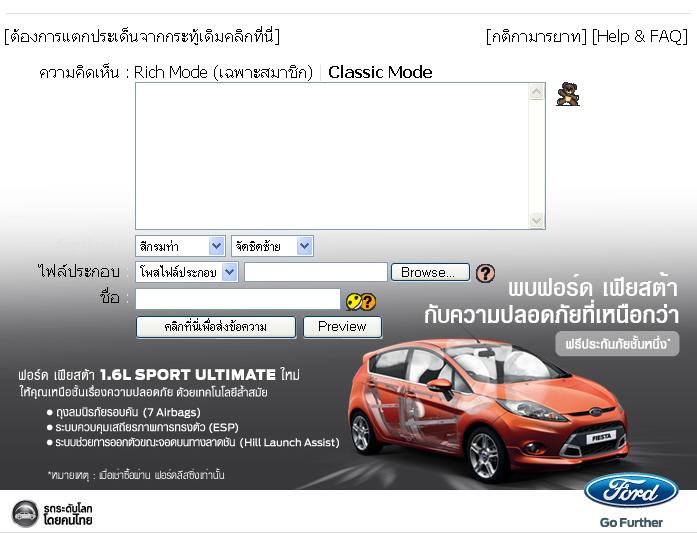Viewport: 697px width, 533px height.
Task: Click the round car badge logo at bottom left
Action: point(25,514)
